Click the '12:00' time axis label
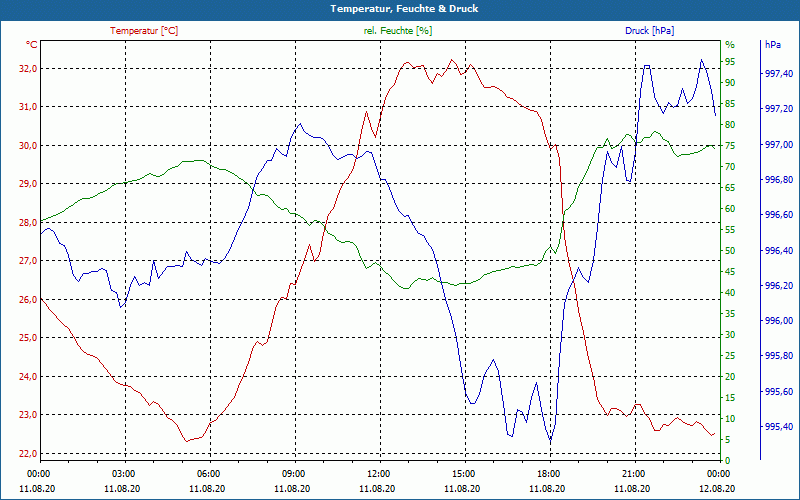The width and height of the screenshot is (800, 500). [x=379, y=473]
